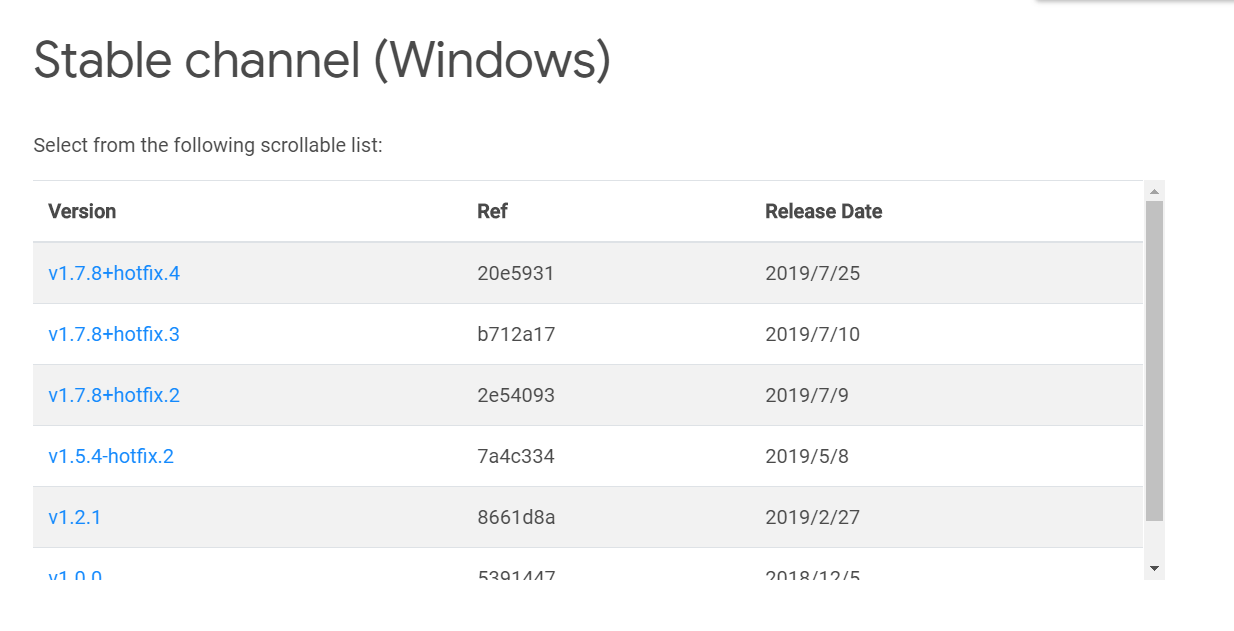Screen dimensions: 1234x631
Task: Select the b712a17 ref cell
Action: pos(516,334)
